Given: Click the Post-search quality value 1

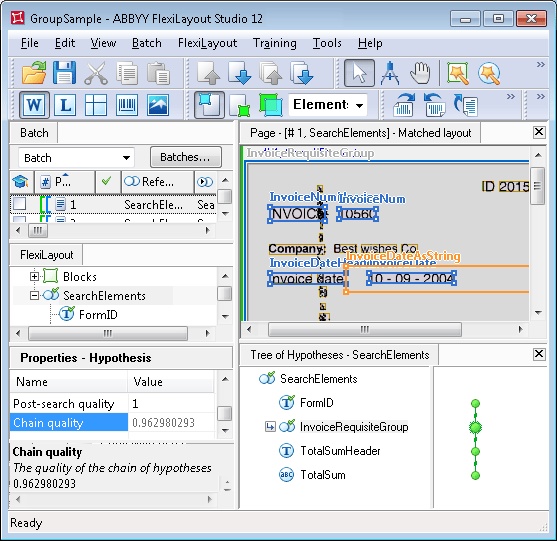Looking at the screenshot, I should pyautogui.click(x=135, y=404).
